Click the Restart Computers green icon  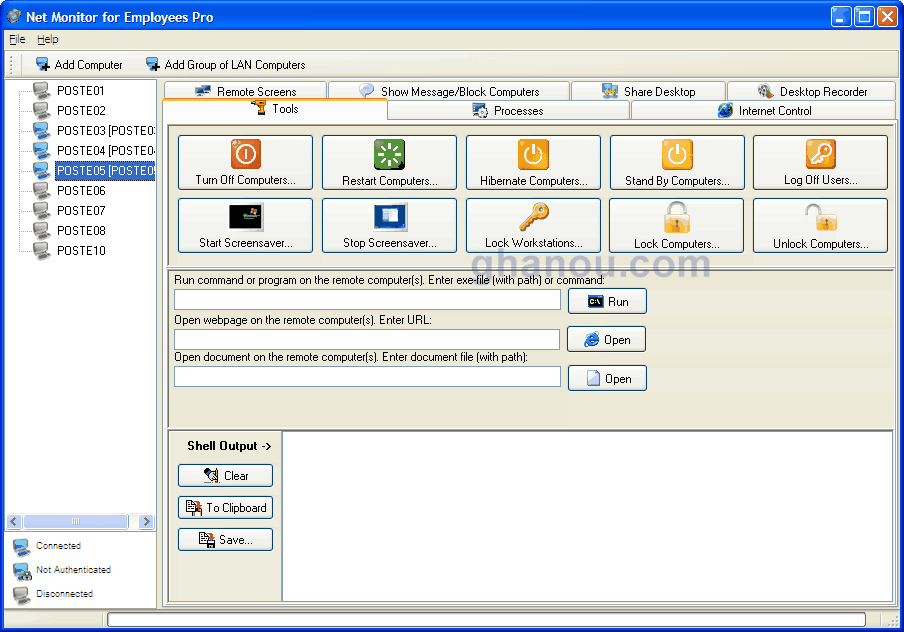pos(389,154)
